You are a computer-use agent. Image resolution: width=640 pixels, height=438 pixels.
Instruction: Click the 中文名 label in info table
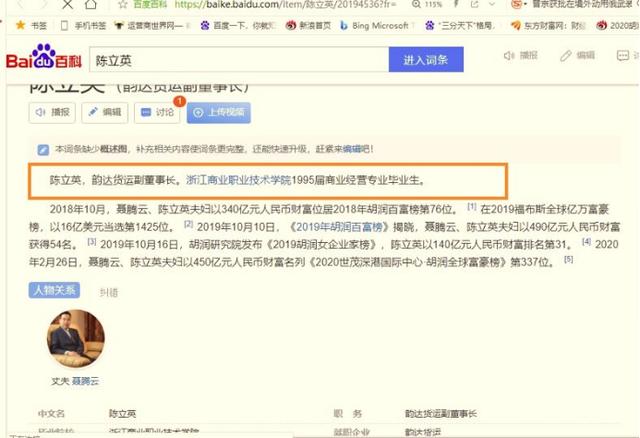(x=51, y=414)
